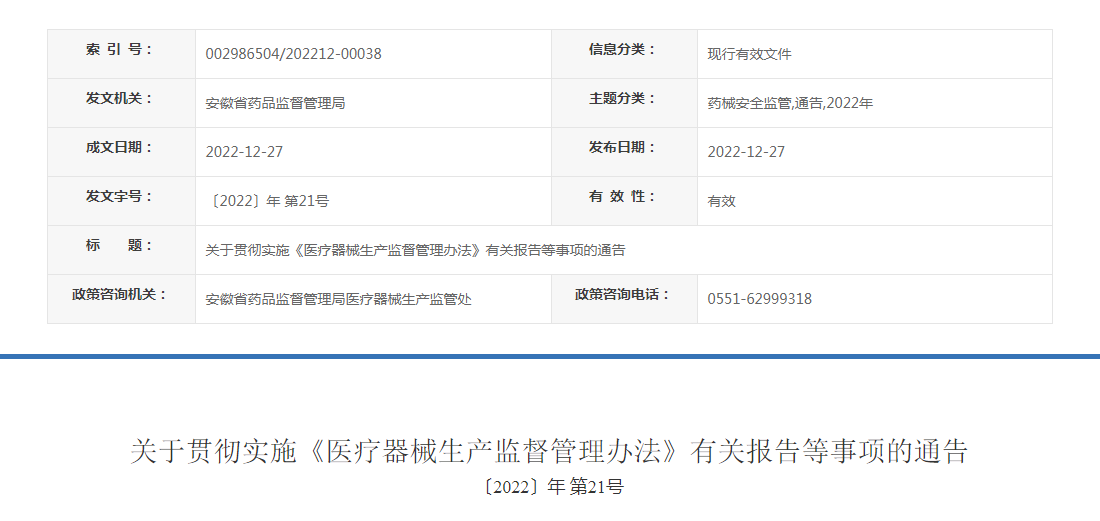Click the 政策咨询机关 label

coord(119,295)
